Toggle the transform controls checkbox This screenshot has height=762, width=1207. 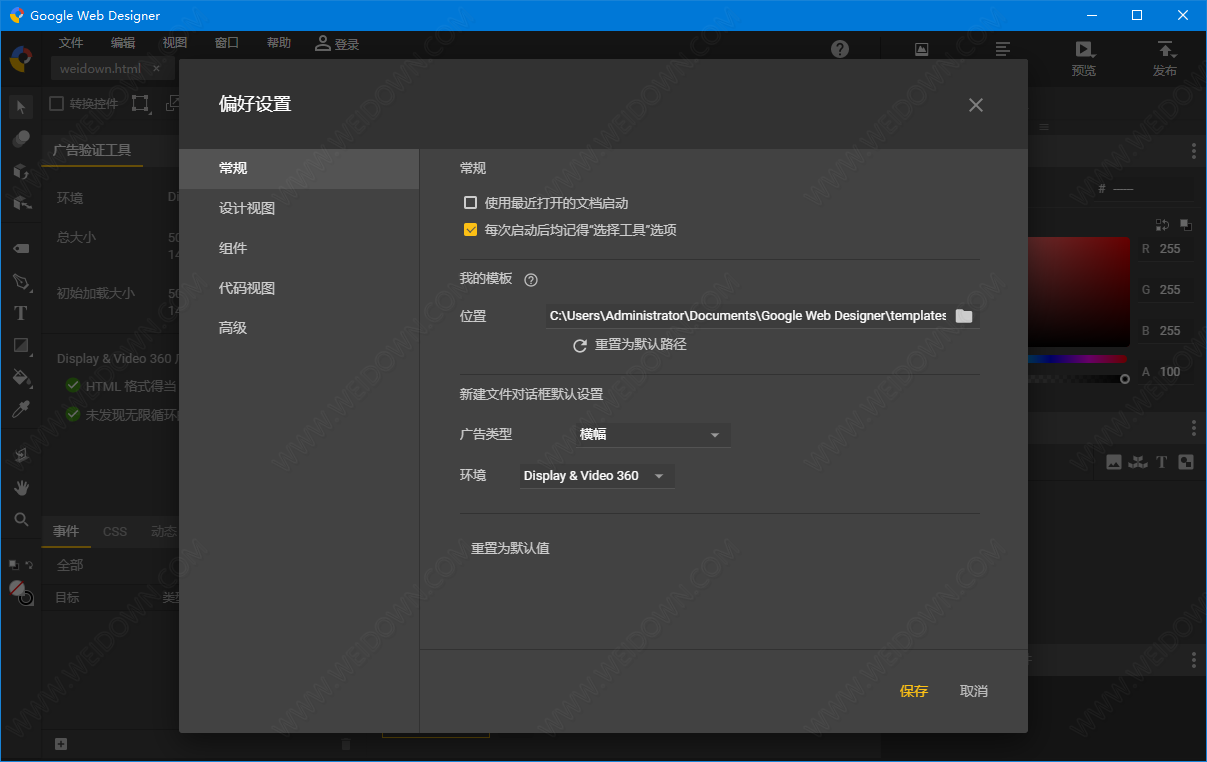pos(57,103)
